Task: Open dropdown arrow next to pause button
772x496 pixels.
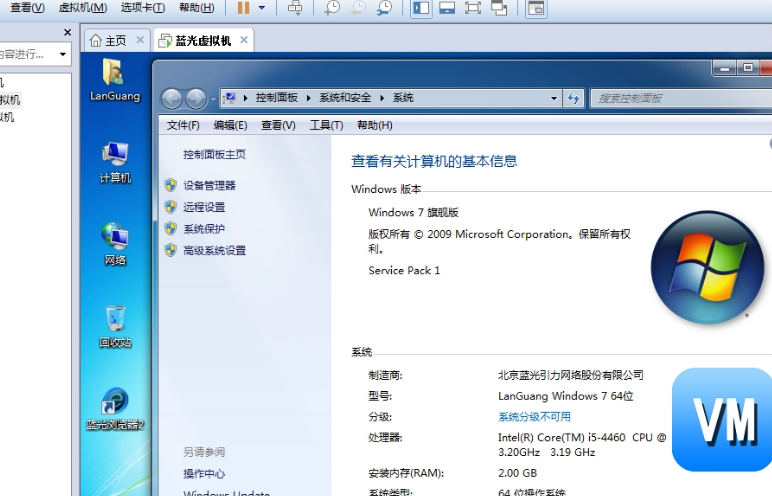Action: [262, 7]
